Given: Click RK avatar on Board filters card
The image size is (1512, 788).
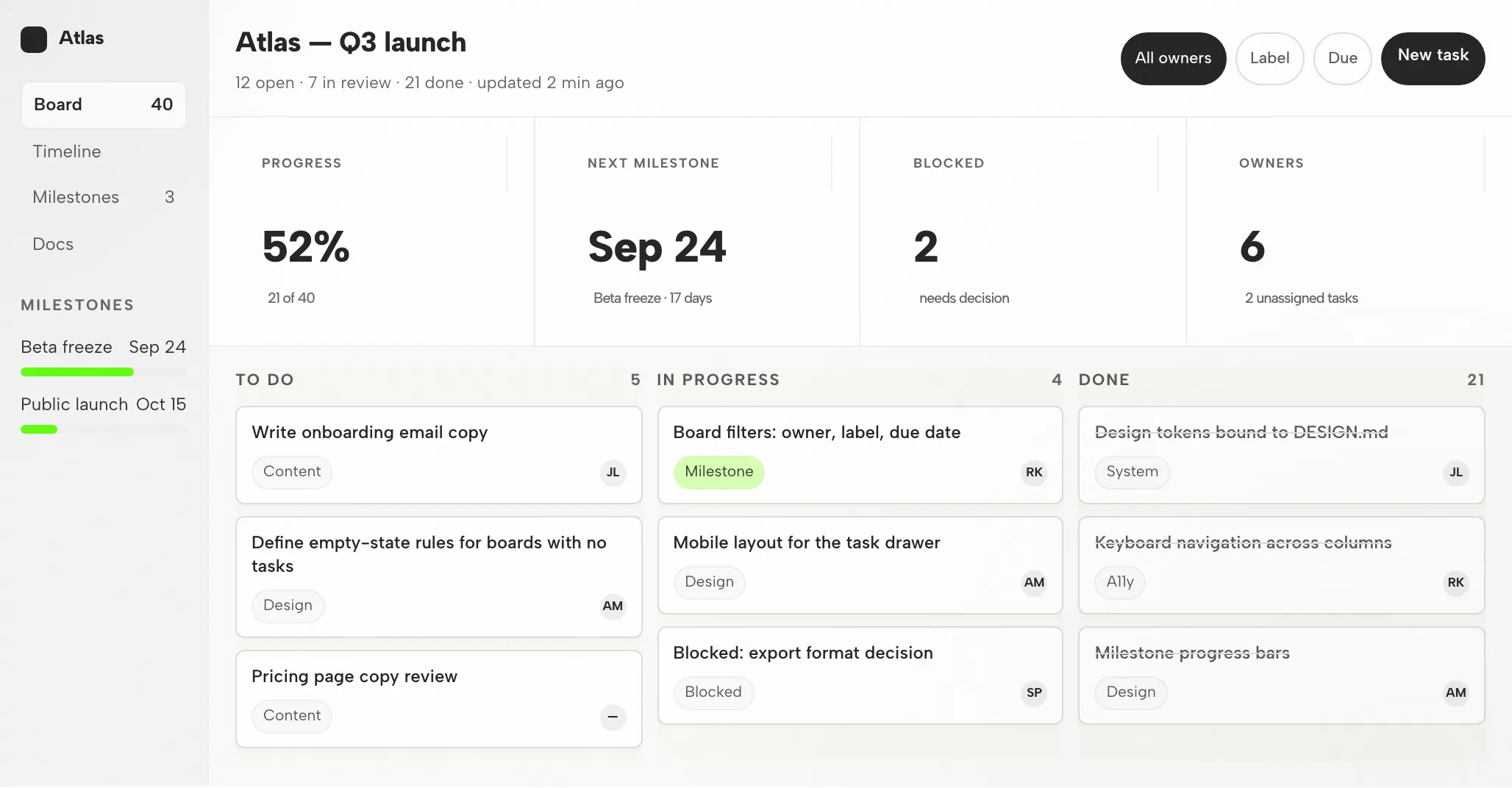Looking at the screenshot, I should [x=1034, y=473].
